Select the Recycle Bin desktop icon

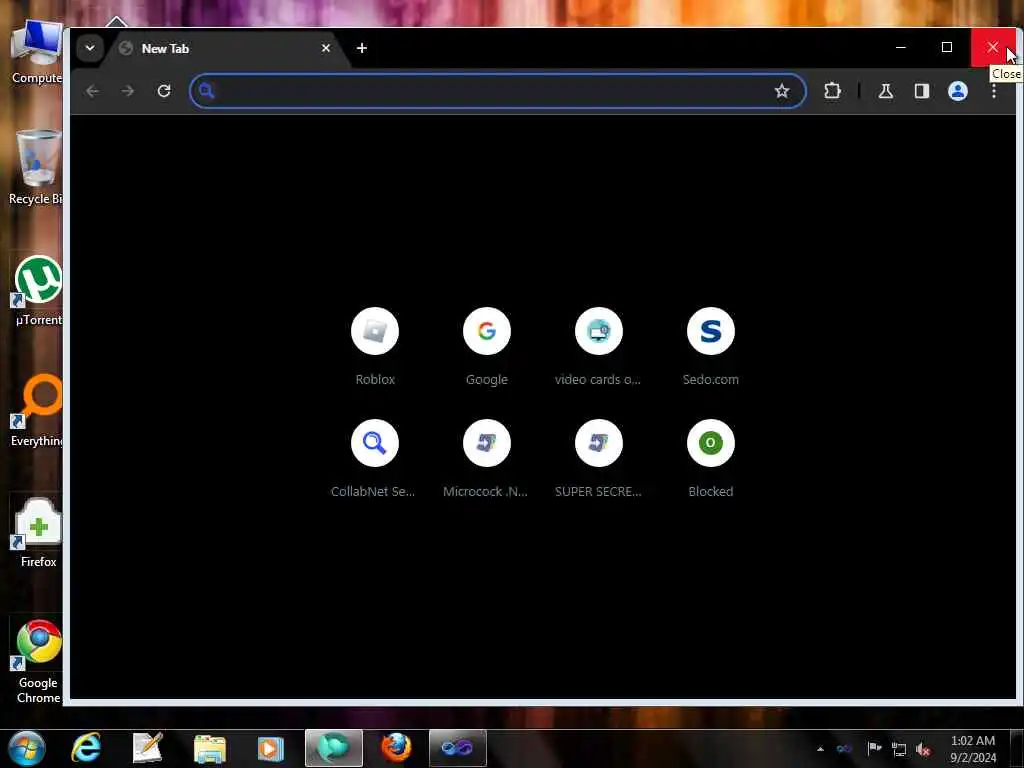pyautogui.click(x=37, y=167)
